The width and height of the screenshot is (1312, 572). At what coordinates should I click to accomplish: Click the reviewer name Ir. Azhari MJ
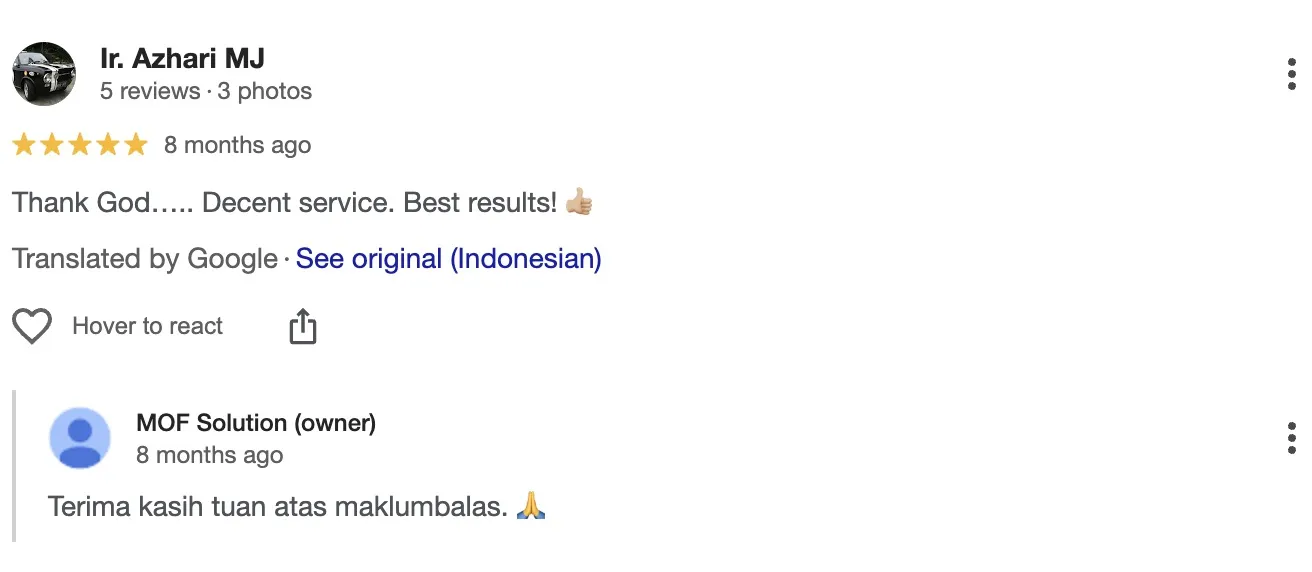click(x=182, y=58)
